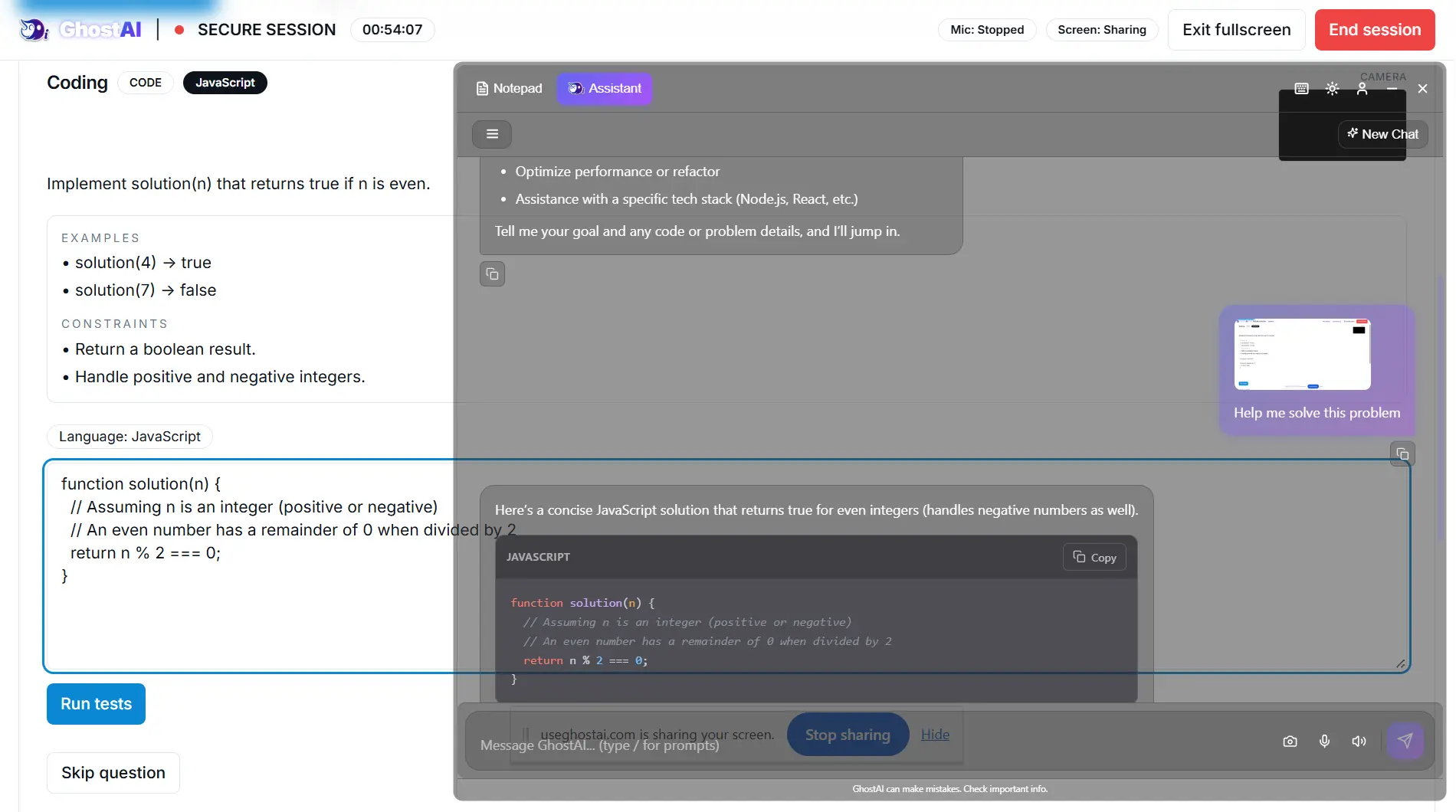Viewport: 1456px width, 812px height.
Task: Click the camera screenshot icon in message bar
Action: click(1290, 742)
